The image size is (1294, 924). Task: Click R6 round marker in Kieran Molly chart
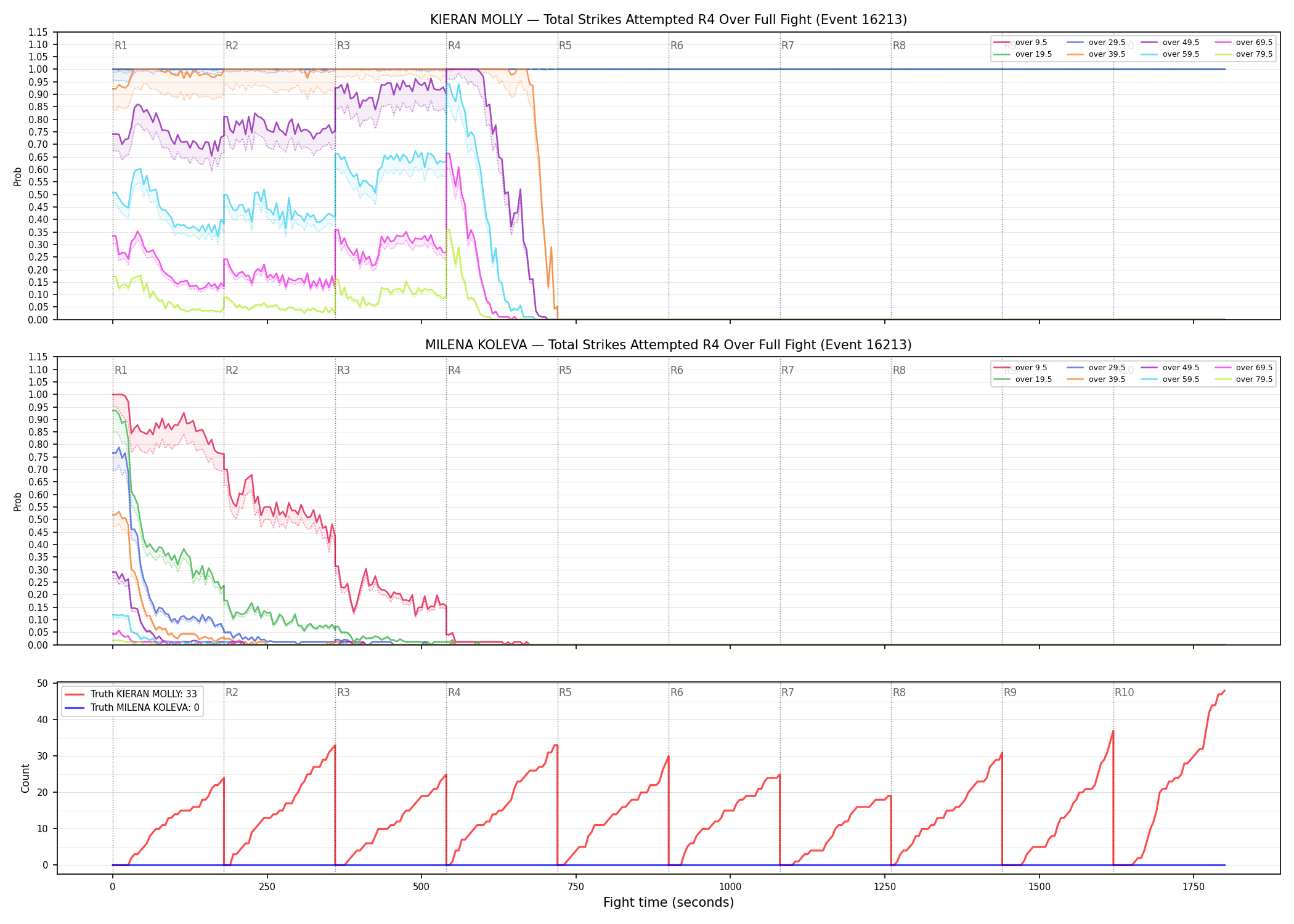click(x=677, y=46)
